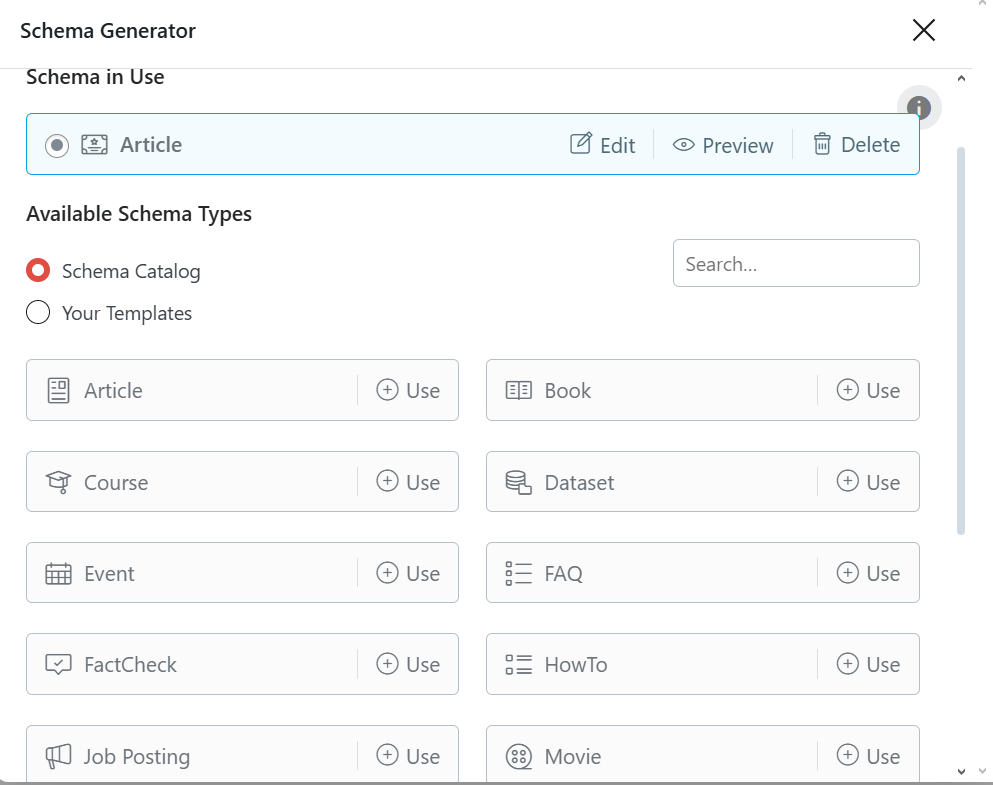This screenshot has width=993, height=785.
Task: Click the Book schema icon
Action: [519, 391]
